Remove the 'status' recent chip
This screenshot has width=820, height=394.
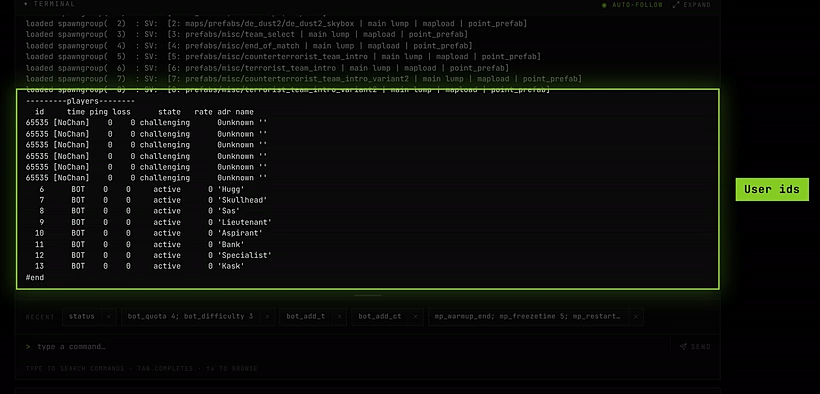pyautogui.click(x=108, y=317)
